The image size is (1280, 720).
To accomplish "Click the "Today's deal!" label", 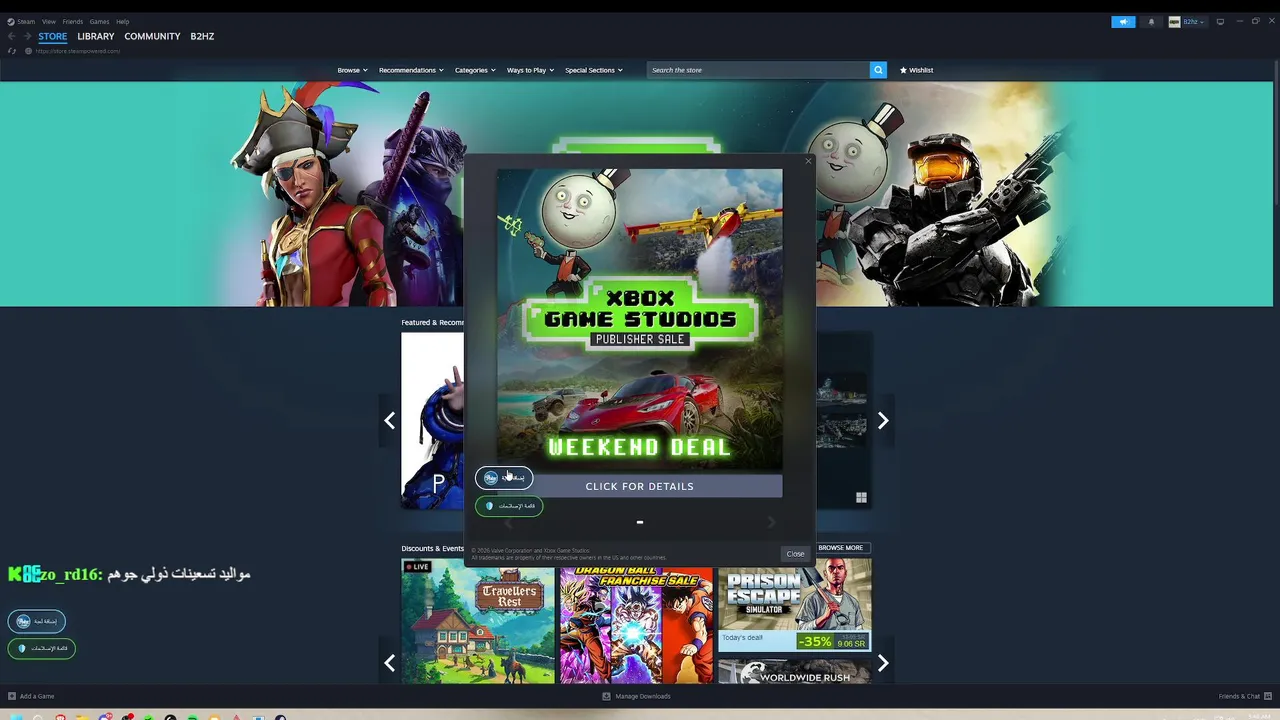I will pyautogui.click(x=742, y=638).
